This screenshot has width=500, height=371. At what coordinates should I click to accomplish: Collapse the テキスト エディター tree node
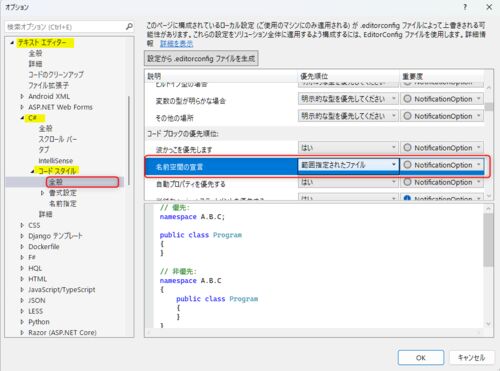[x=12, y=43]
